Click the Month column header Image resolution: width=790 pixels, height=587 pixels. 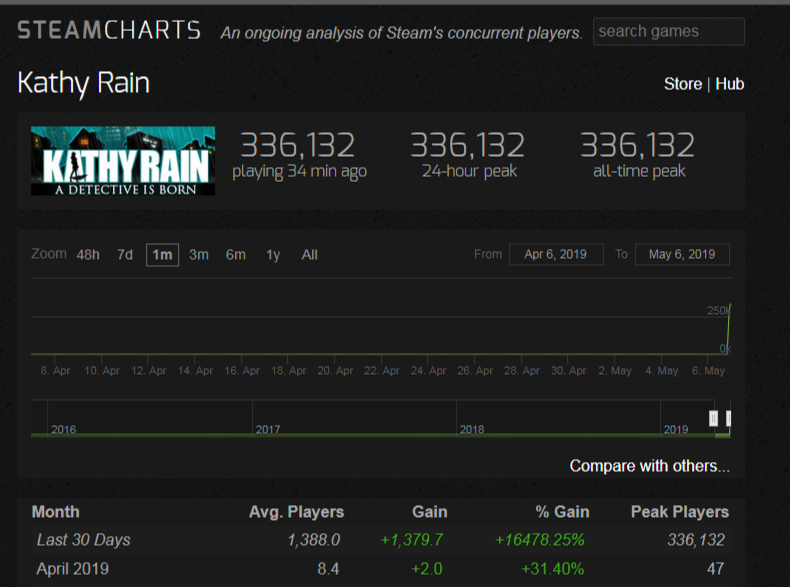pyautogui.click(x=55, y=512)
